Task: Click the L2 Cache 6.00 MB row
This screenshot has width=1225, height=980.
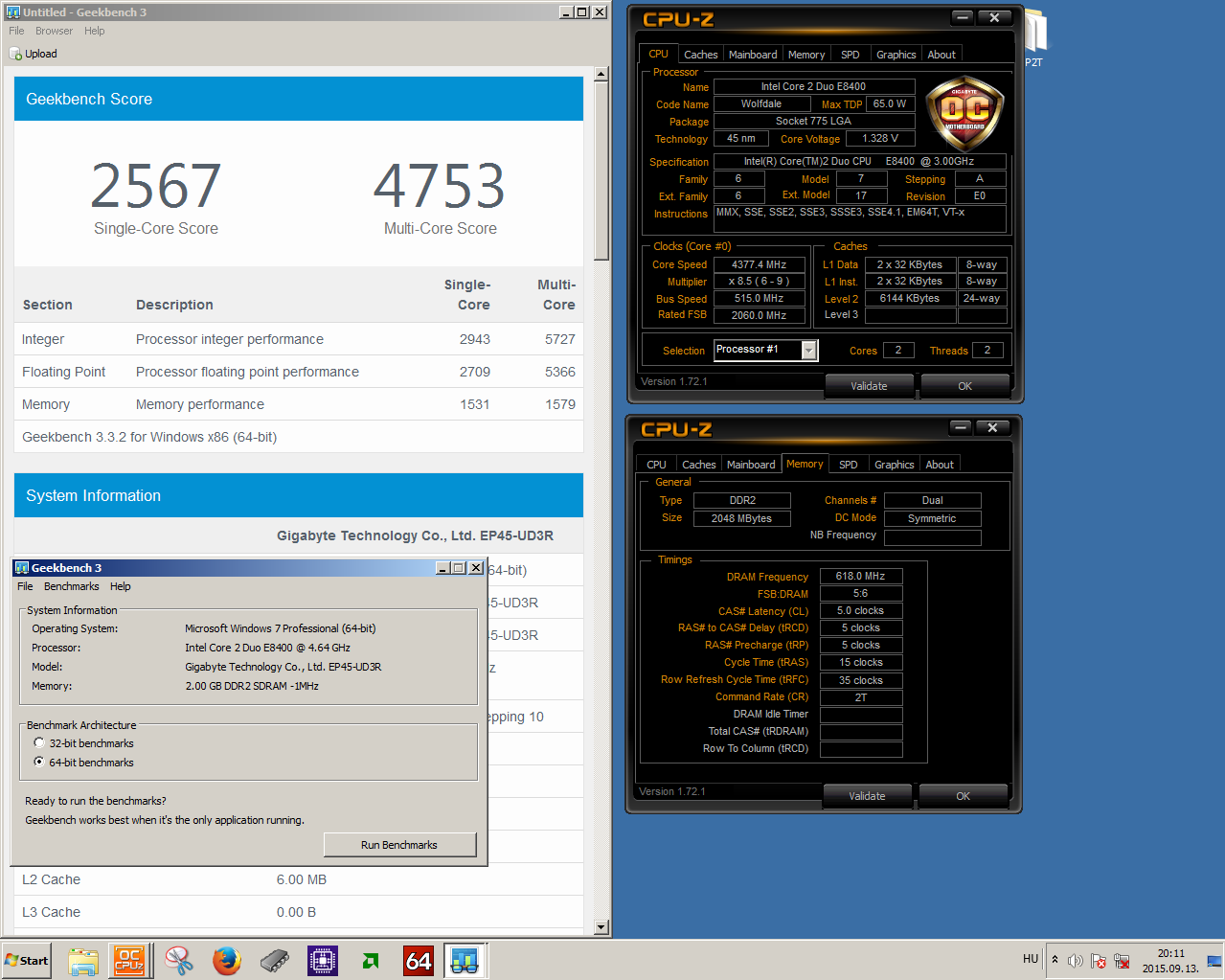Action: tap(299, 879)
